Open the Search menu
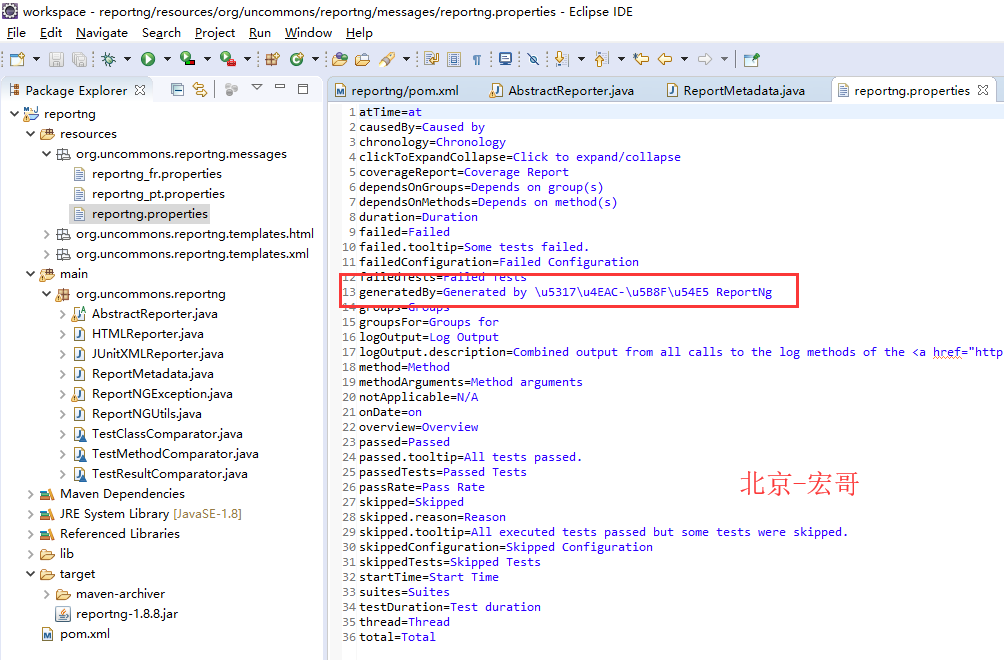 pos(161,33)
